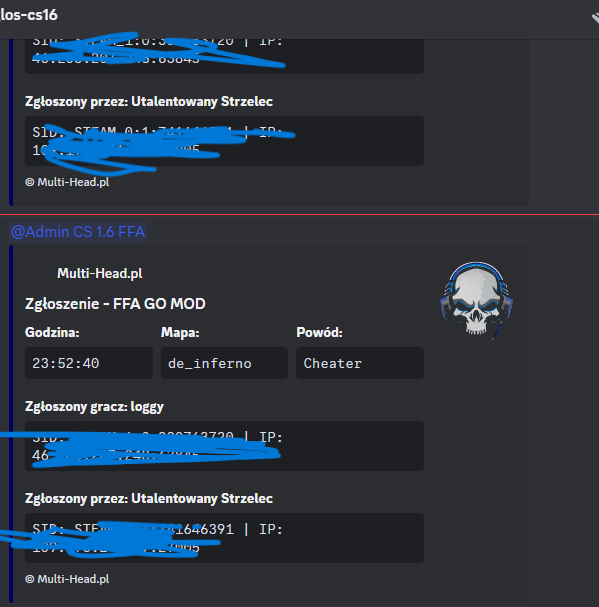This screenshot has height=607, width=599.
Task: Click the Zgłoszenie - FFA GO MOD title
Action: point(115,304)
